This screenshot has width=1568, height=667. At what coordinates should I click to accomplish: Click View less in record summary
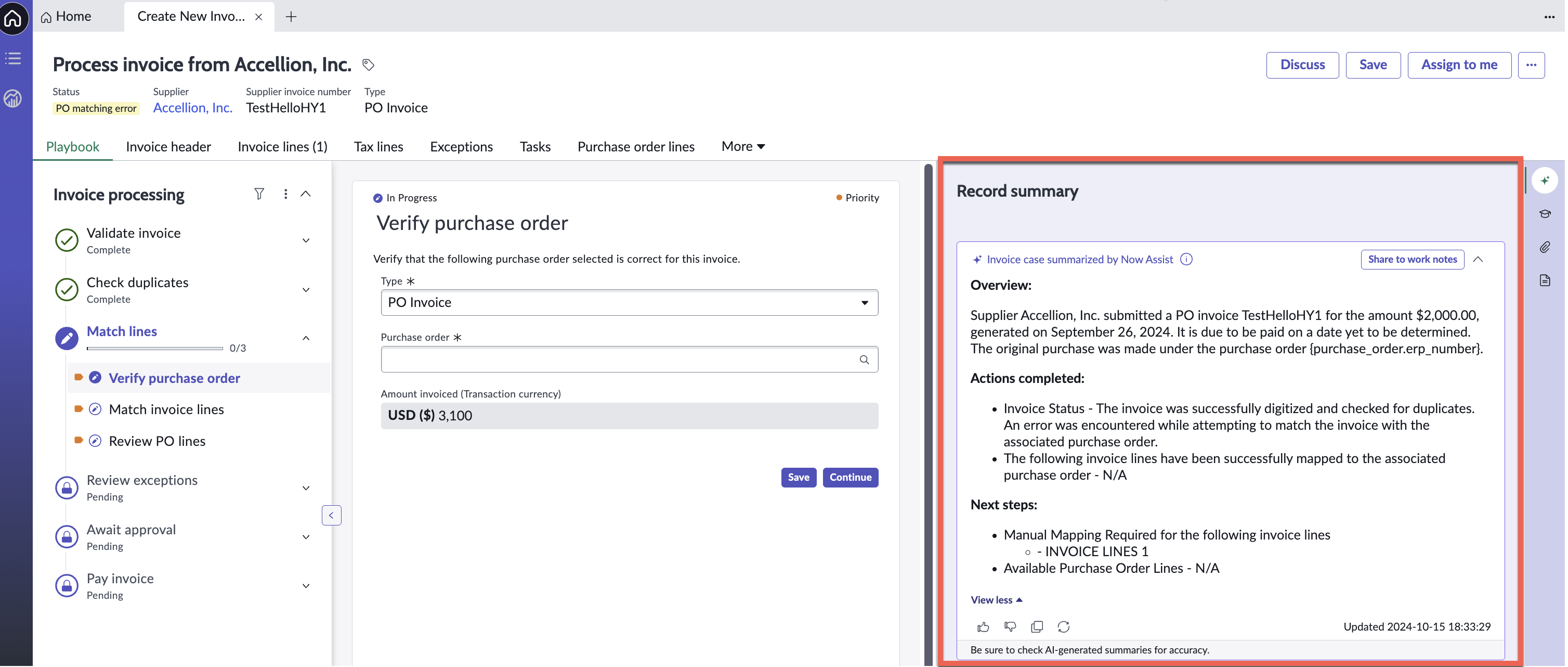pyautogui.click(x=996, y=600)
